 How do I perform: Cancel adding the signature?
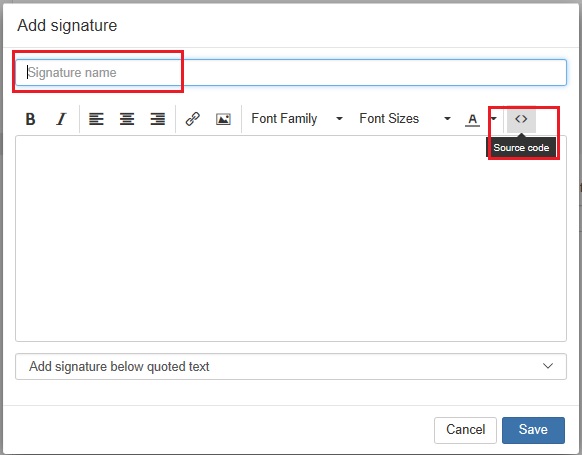pyautogui.click(x=465, y=430)
